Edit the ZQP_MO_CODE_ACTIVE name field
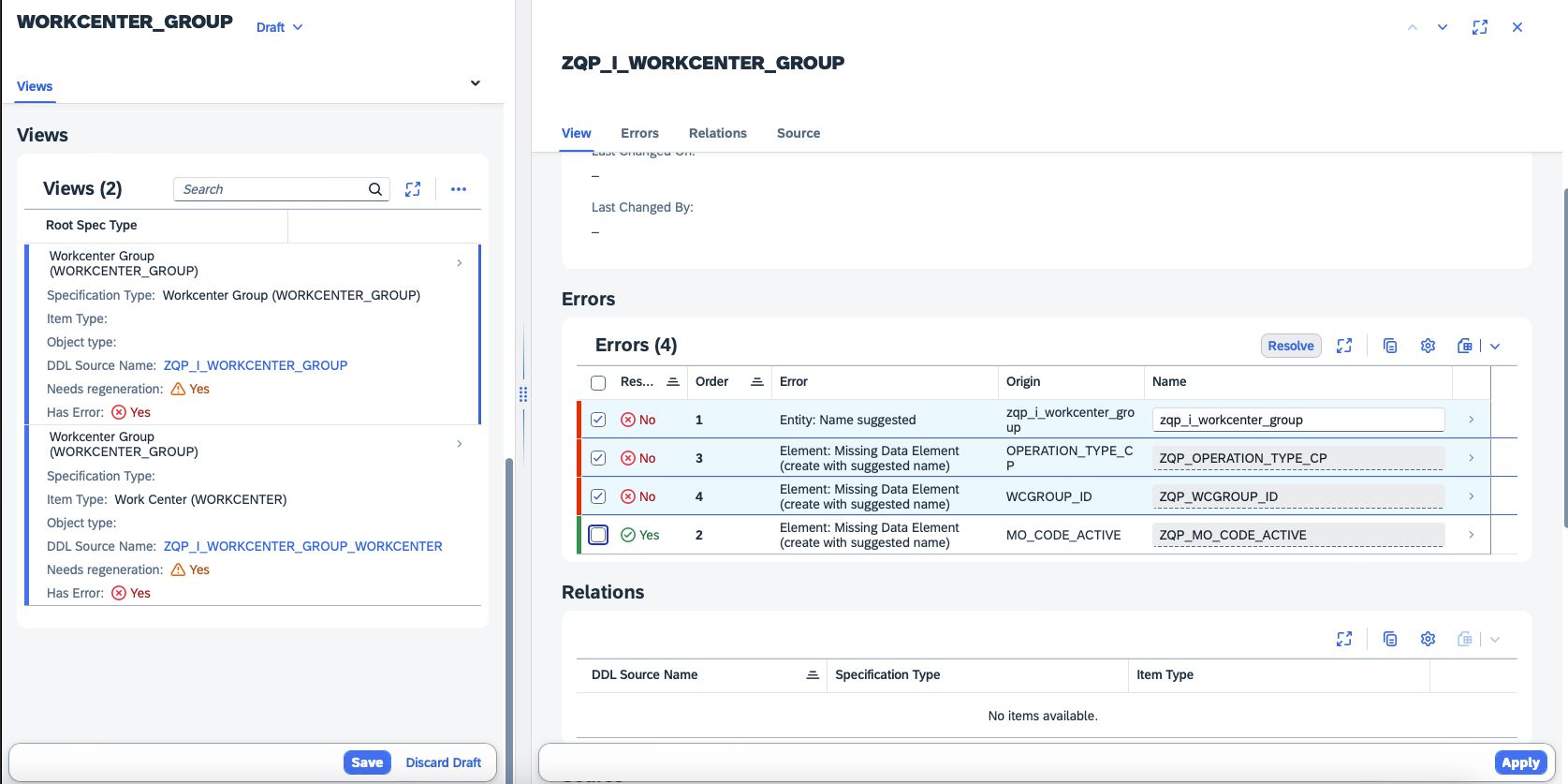The height and width of the screenshot is (784, 1568). point(1297,535)
